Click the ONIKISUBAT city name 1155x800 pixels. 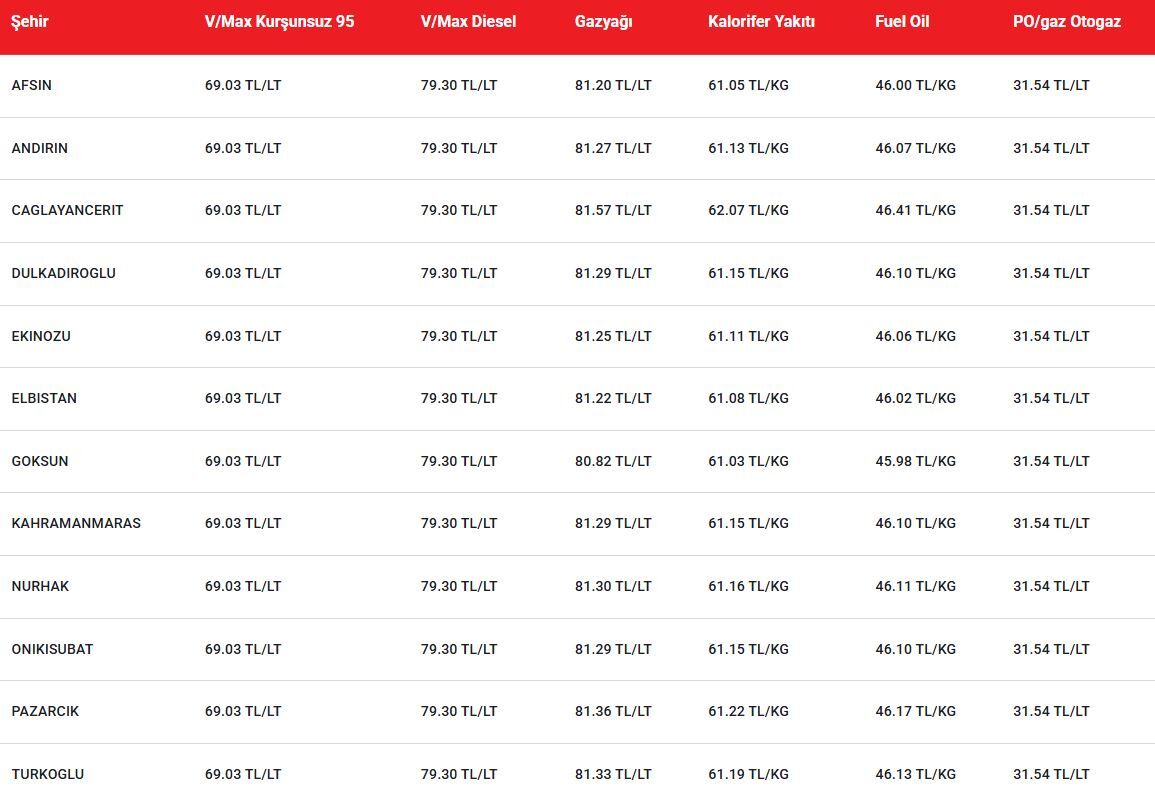tap(52, 649)
